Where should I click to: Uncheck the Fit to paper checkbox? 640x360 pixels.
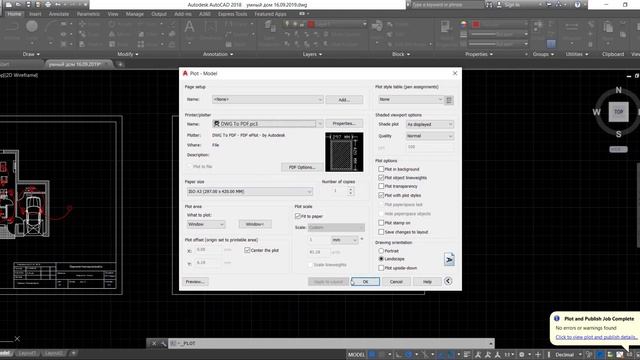pyautogui.click(x=298, y=216)
